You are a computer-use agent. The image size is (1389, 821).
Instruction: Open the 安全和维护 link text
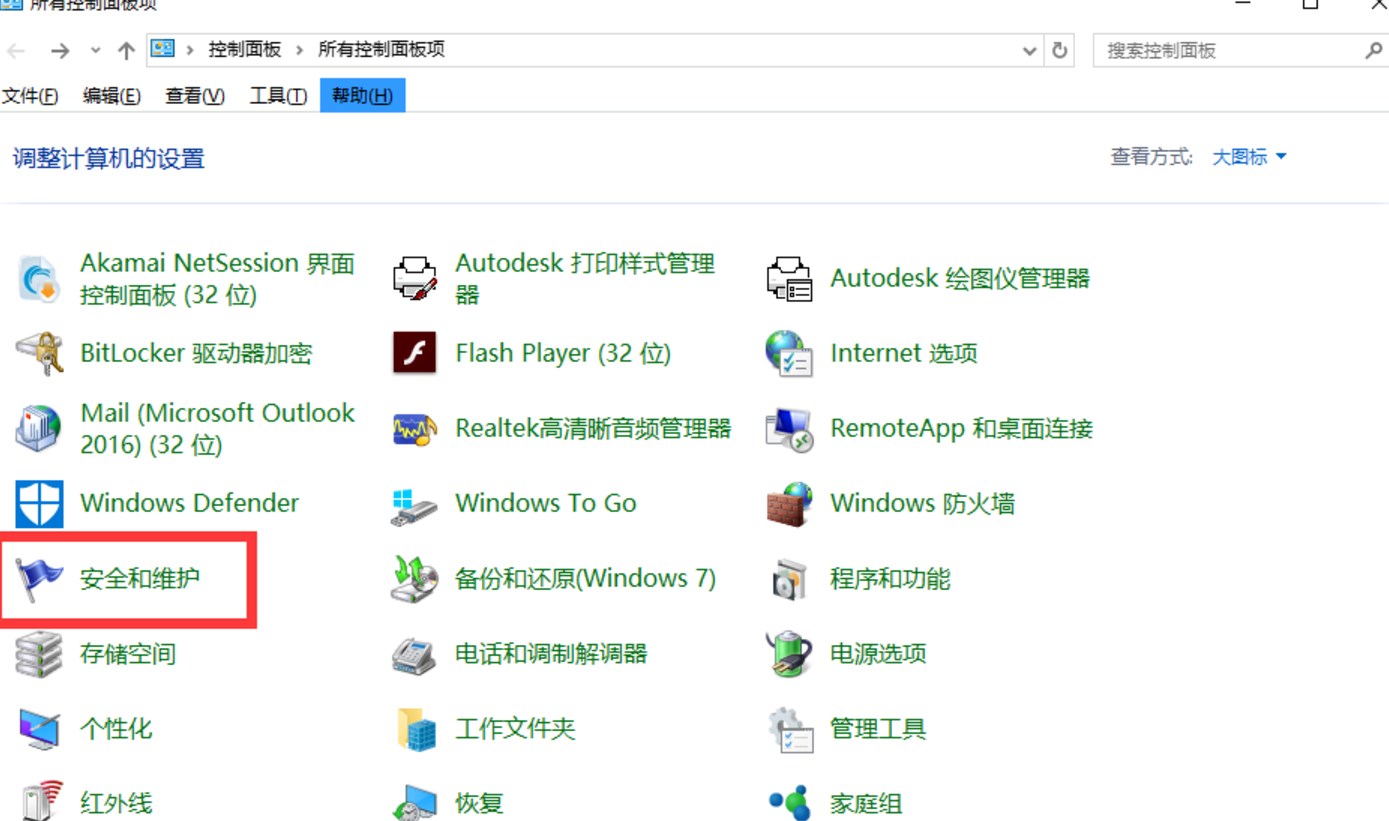(140, 579)
